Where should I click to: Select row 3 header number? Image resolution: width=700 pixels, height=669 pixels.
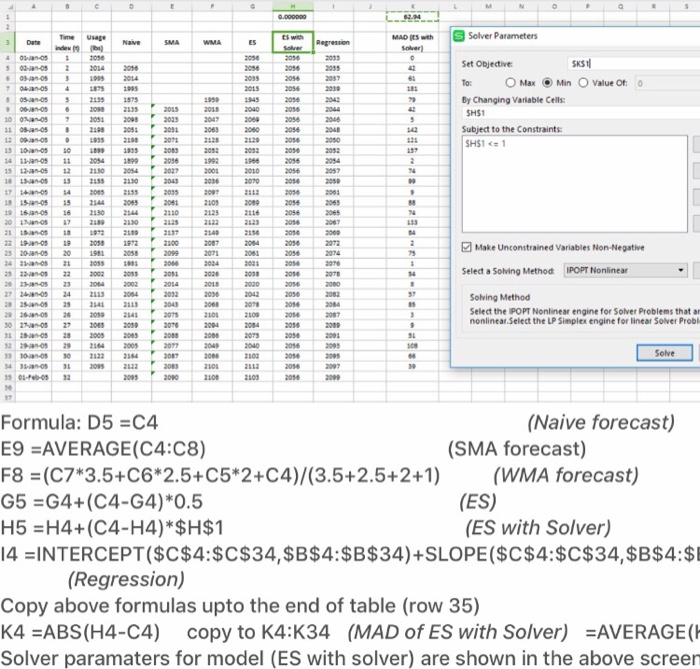8,42
